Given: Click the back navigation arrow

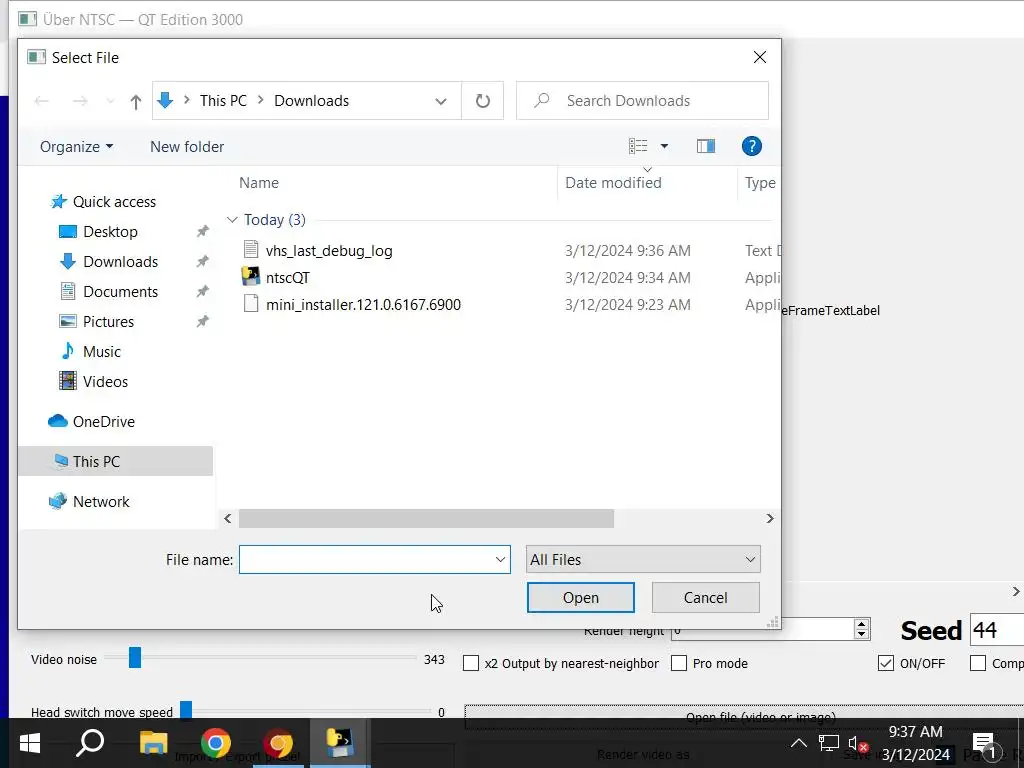Looking at the screenshot, I should [42, 101].
